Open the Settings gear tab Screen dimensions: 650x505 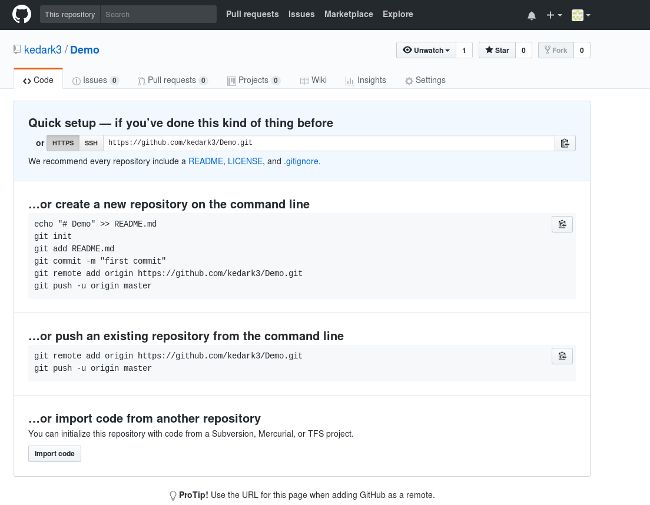[x=425, y=80]
